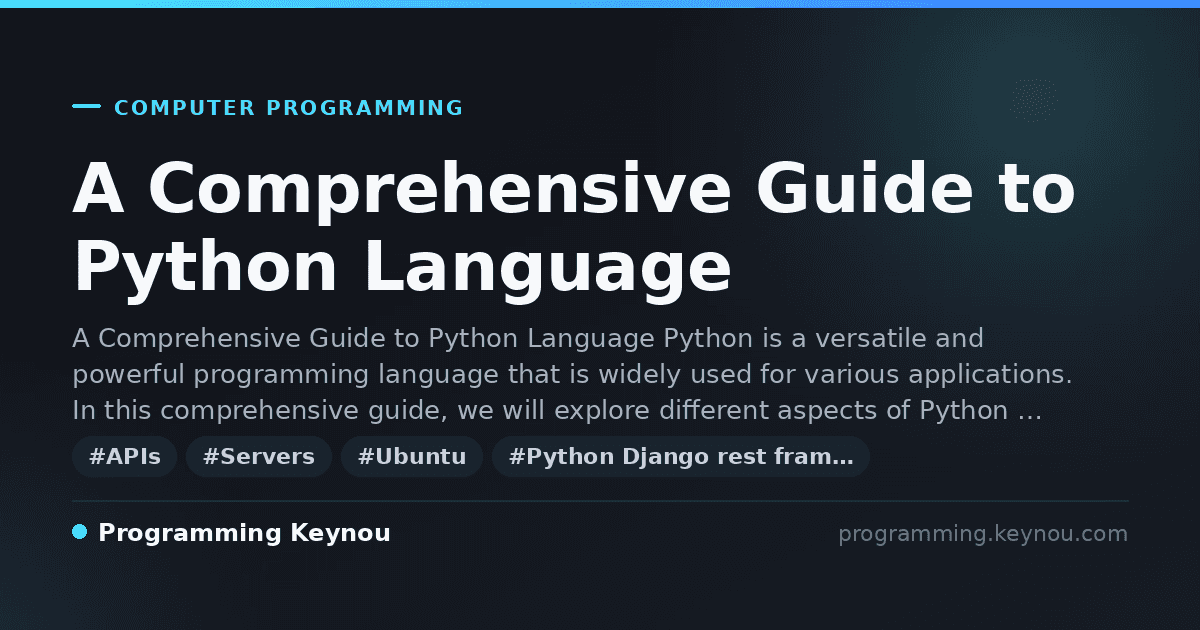
Task: Select the #Python Django rest fram… tag
Action: [681, 457]
